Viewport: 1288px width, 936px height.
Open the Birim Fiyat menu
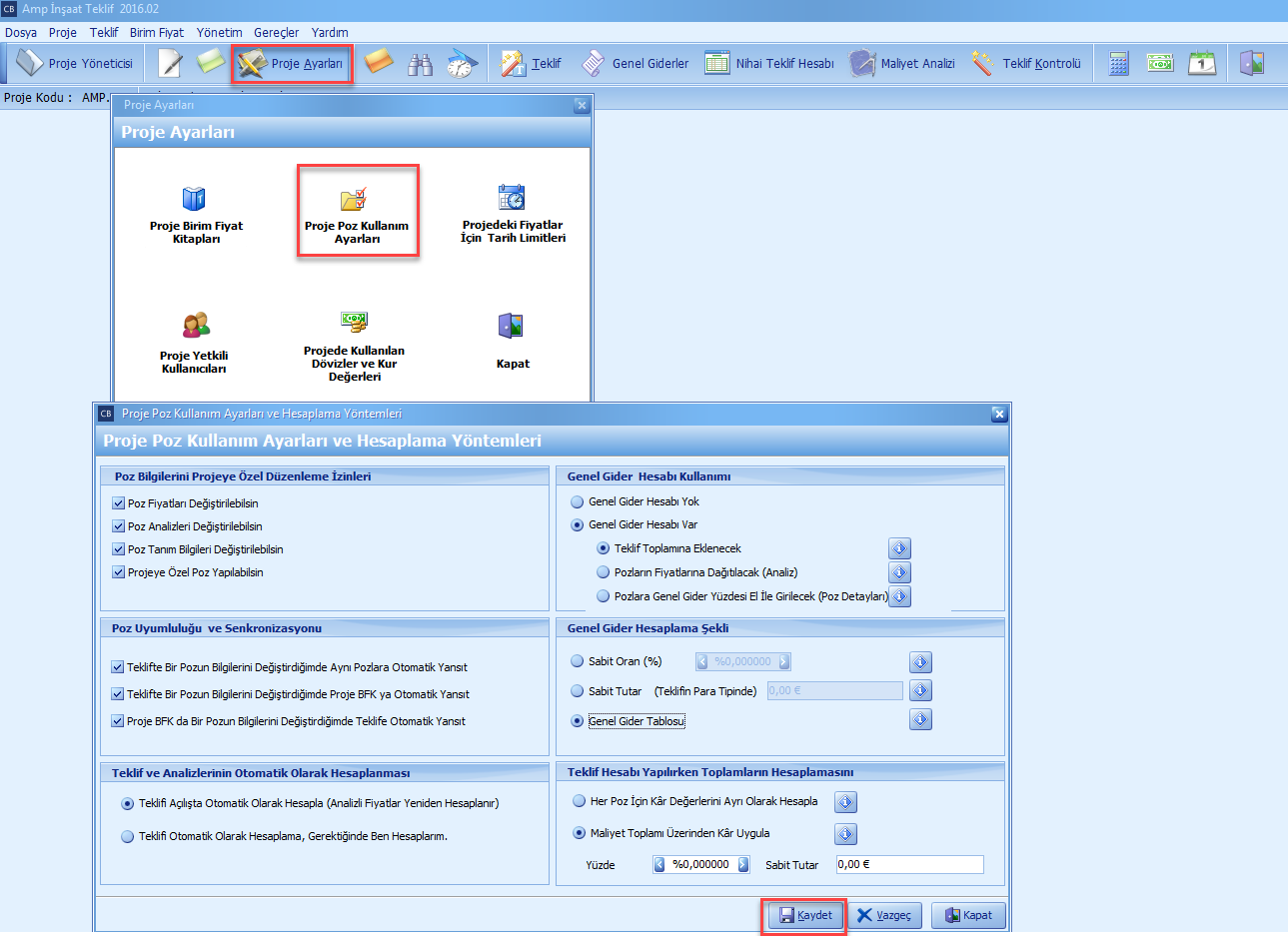tap(156, 32)
